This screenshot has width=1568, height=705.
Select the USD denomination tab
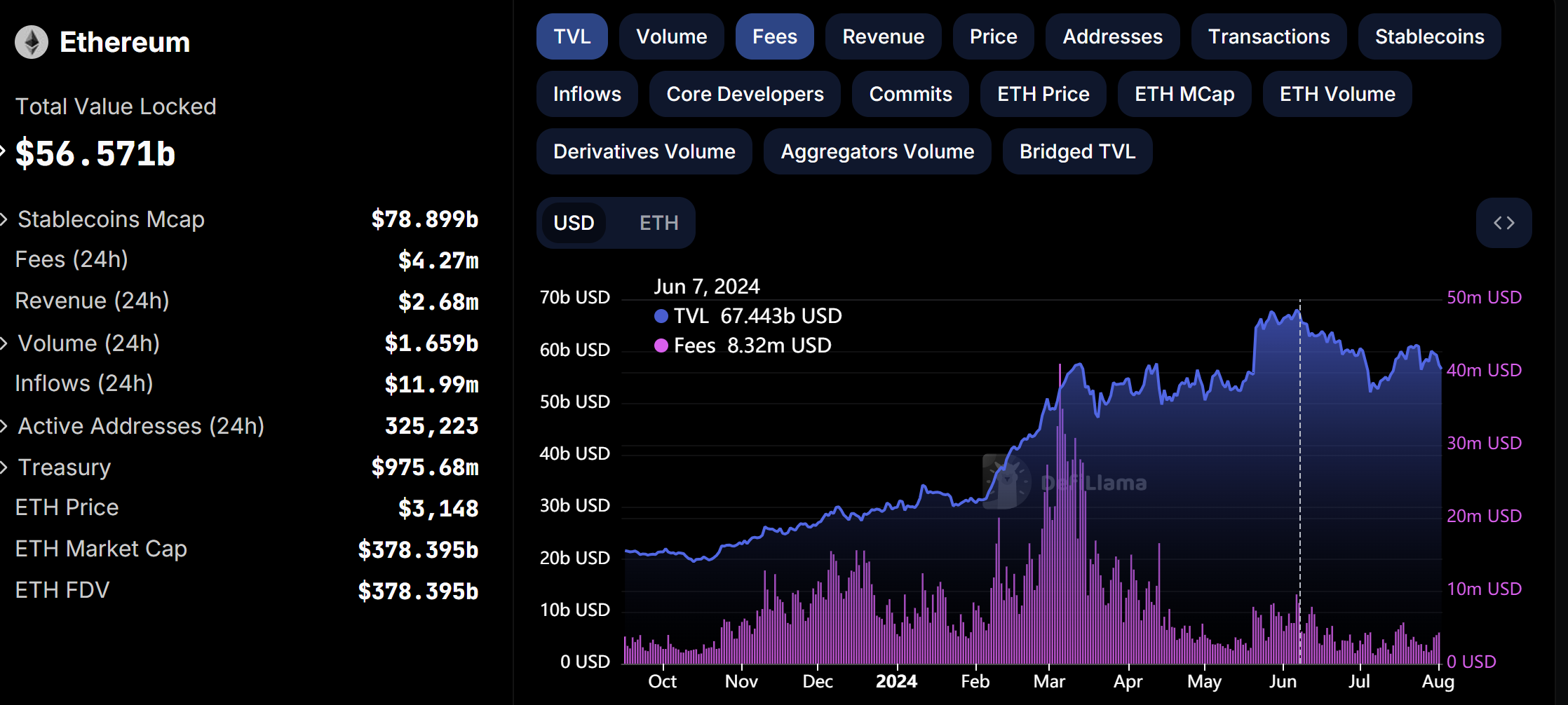coord(574,223)
